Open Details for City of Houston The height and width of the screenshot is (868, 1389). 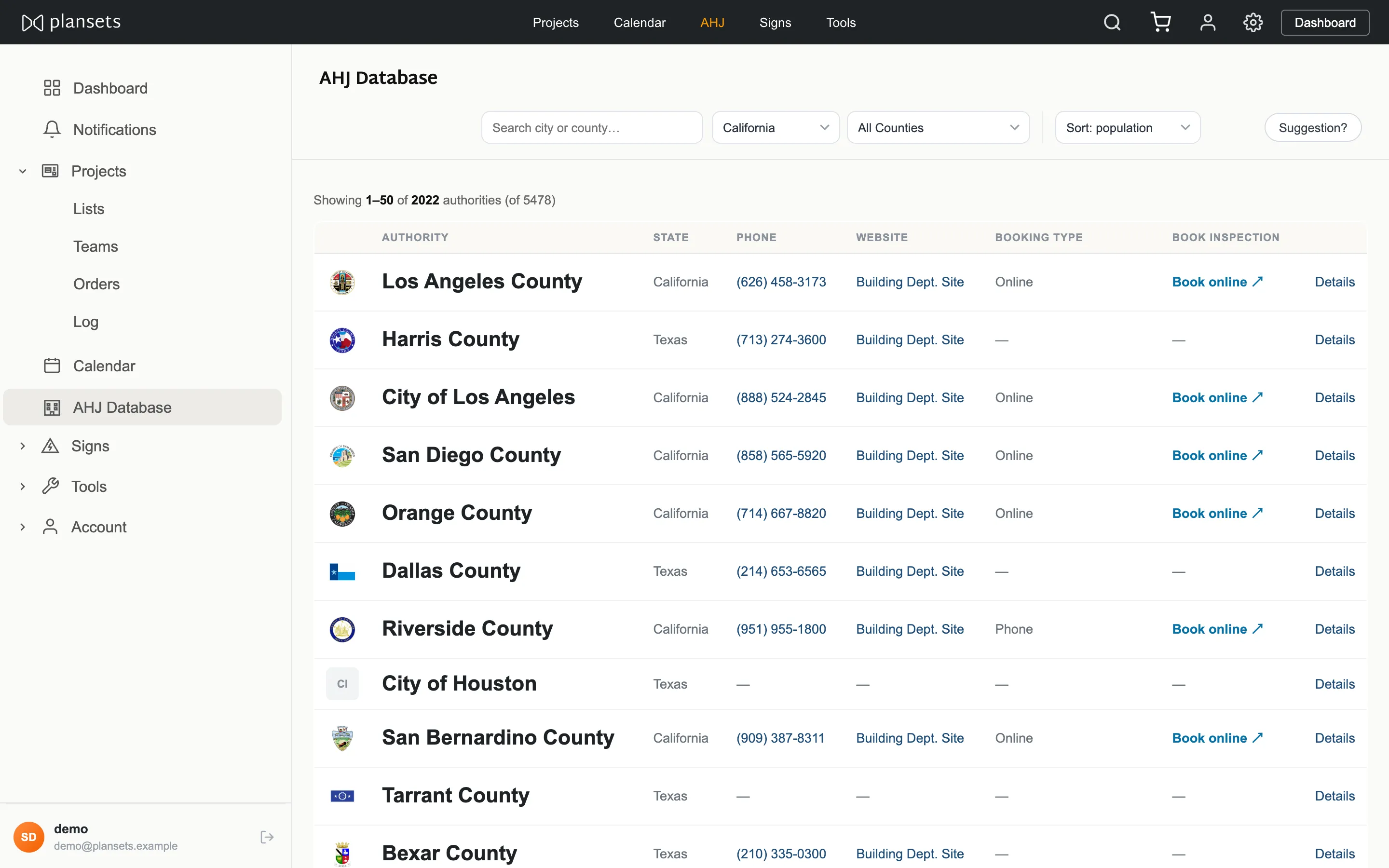point(1335,684)
